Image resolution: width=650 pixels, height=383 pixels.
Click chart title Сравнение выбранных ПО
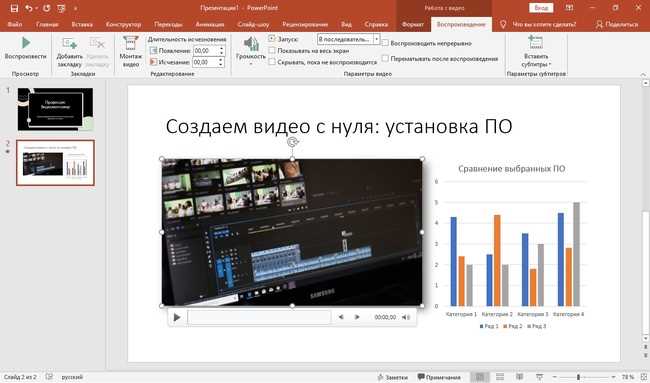[x=512, y=169]
